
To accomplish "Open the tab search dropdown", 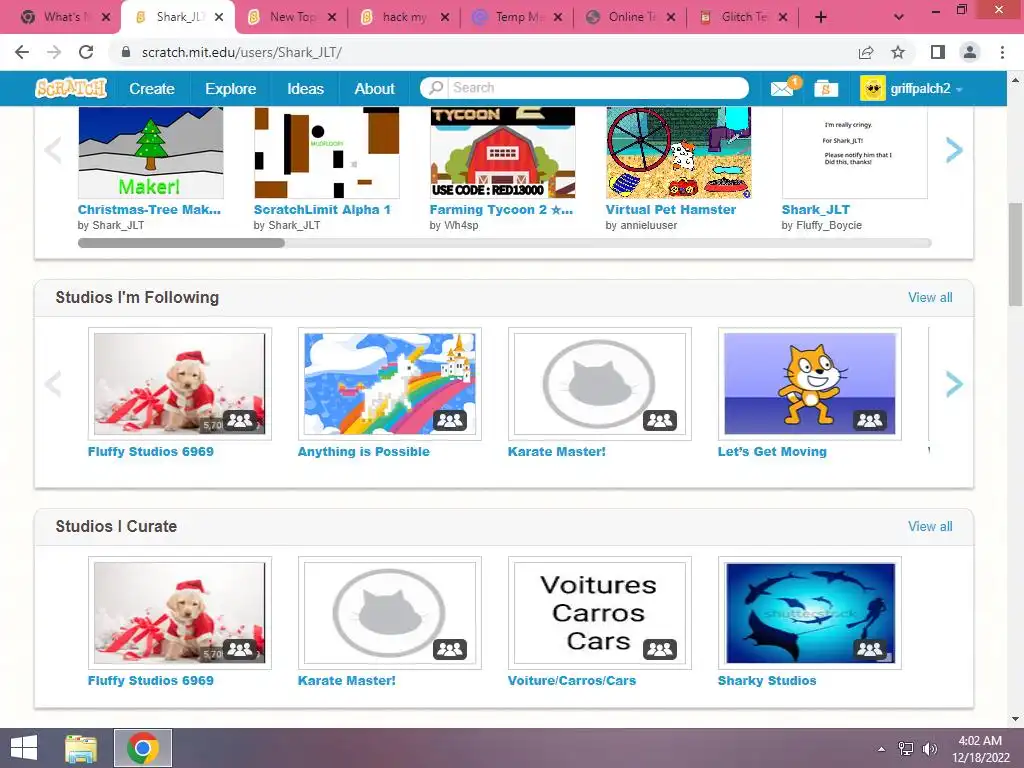I will (x=899, y=18).
